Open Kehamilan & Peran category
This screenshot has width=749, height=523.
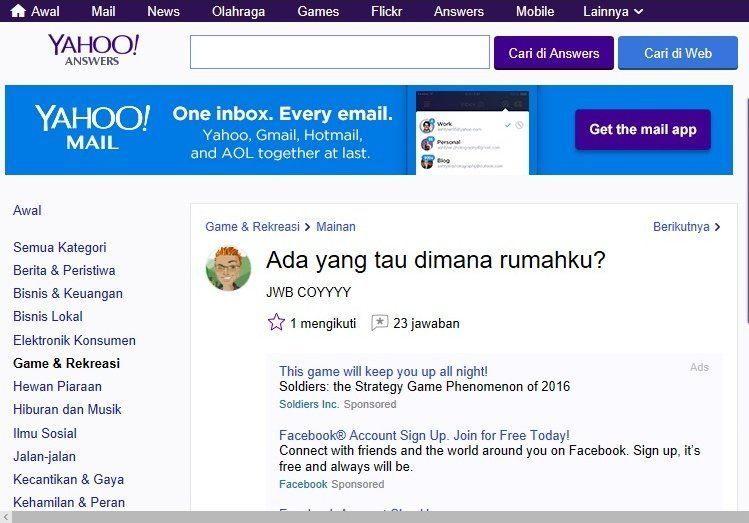(x=69, y=502)
